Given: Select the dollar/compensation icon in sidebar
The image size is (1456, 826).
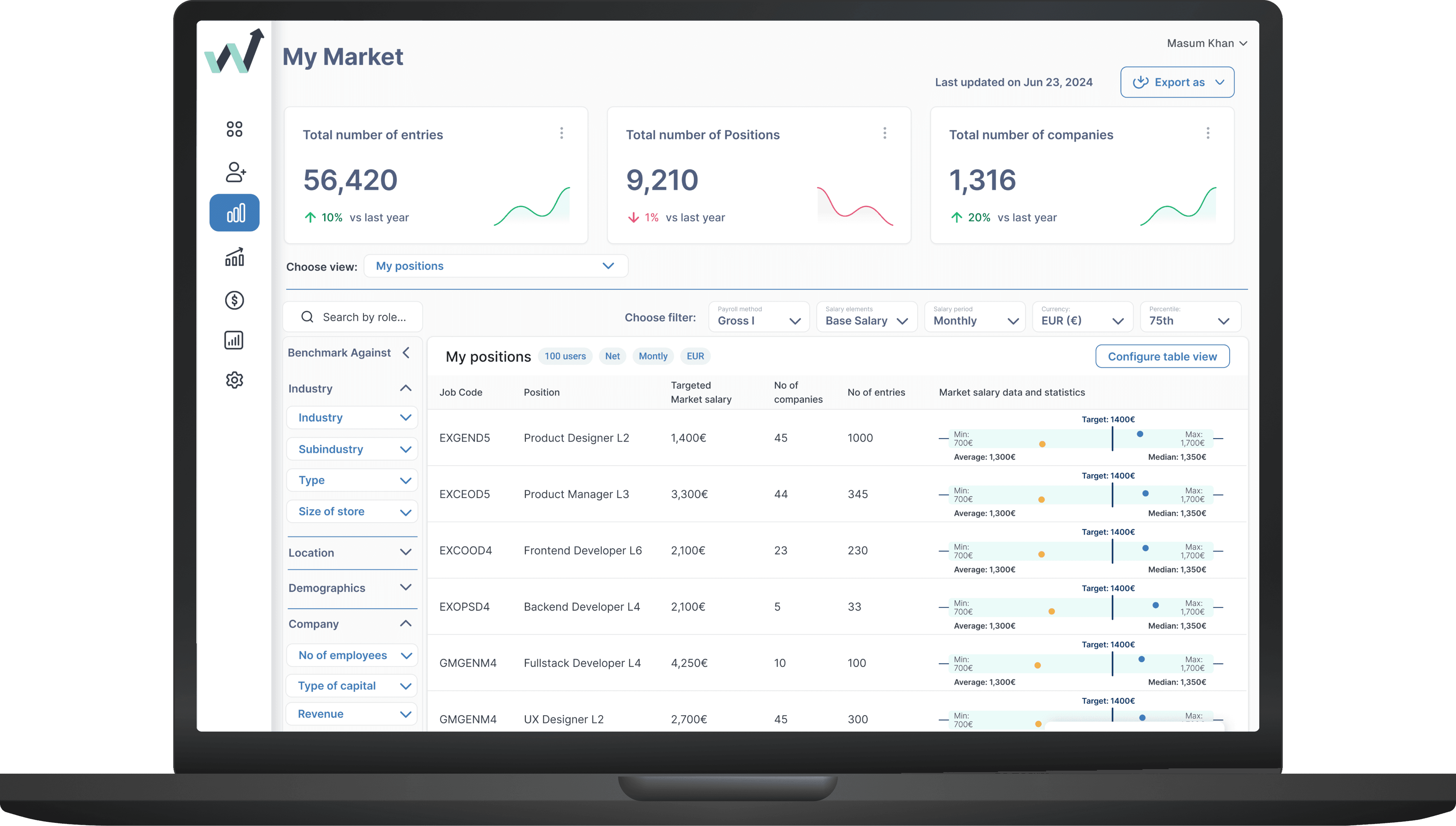Looking at the screenshot, I should (x=234, y=300).
